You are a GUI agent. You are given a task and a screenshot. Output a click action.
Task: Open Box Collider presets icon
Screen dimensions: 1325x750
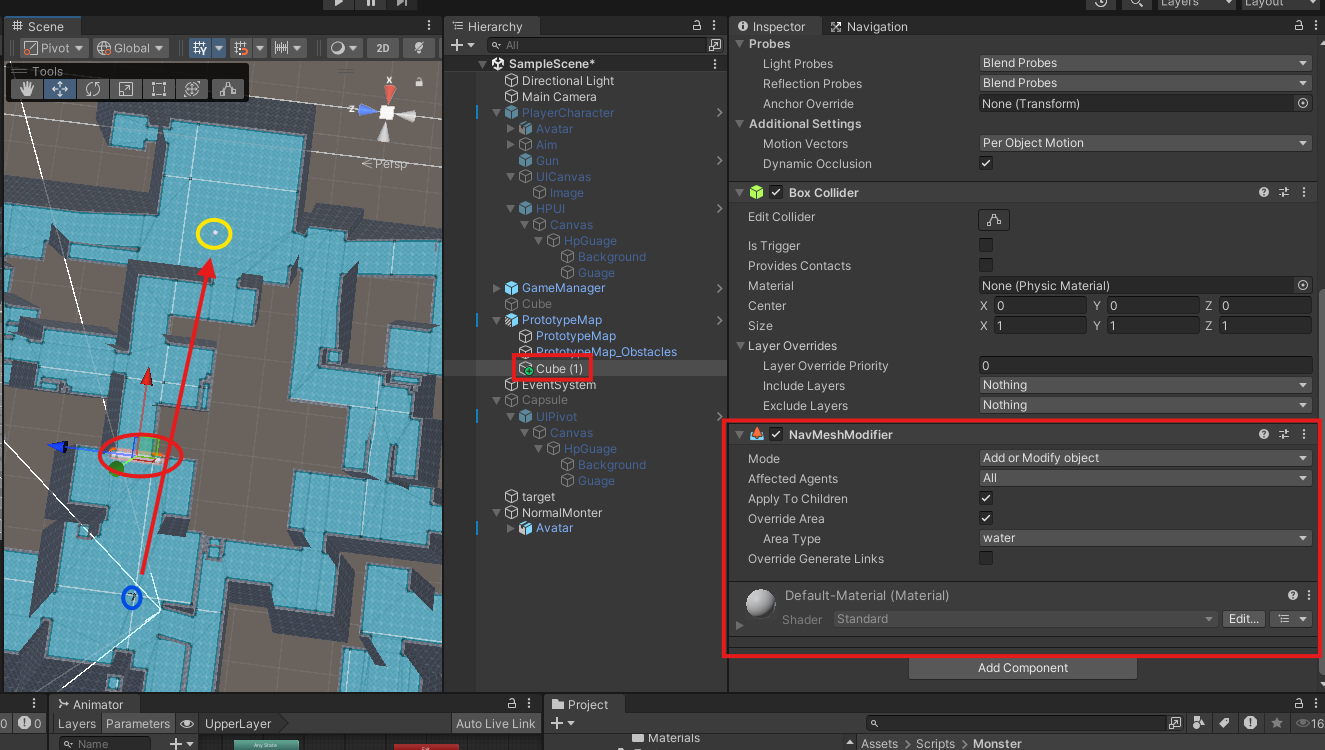click(x=1284, y=192)
